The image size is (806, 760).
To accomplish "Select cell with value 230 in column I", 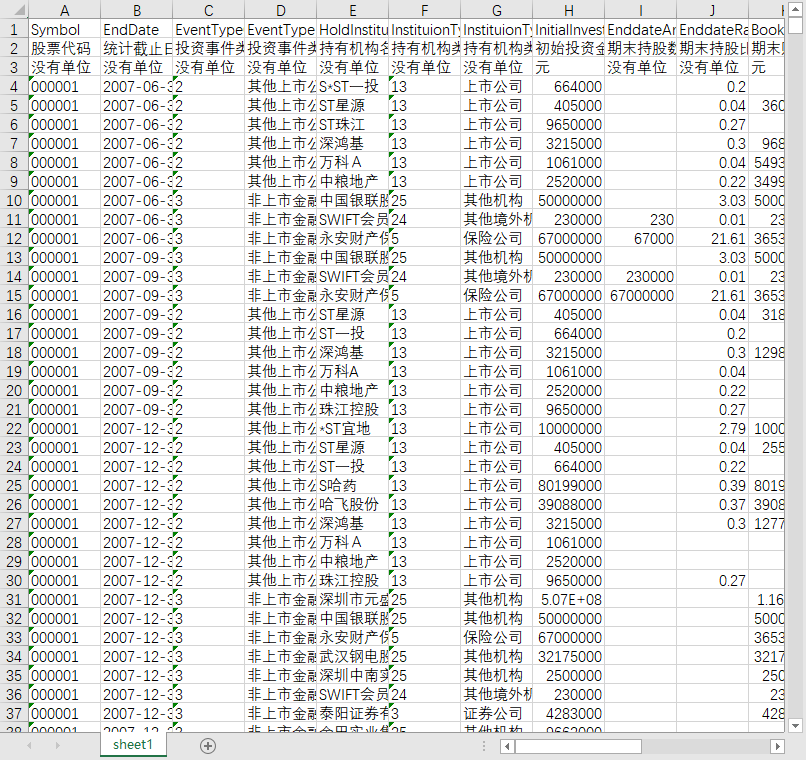I will 640,219.
